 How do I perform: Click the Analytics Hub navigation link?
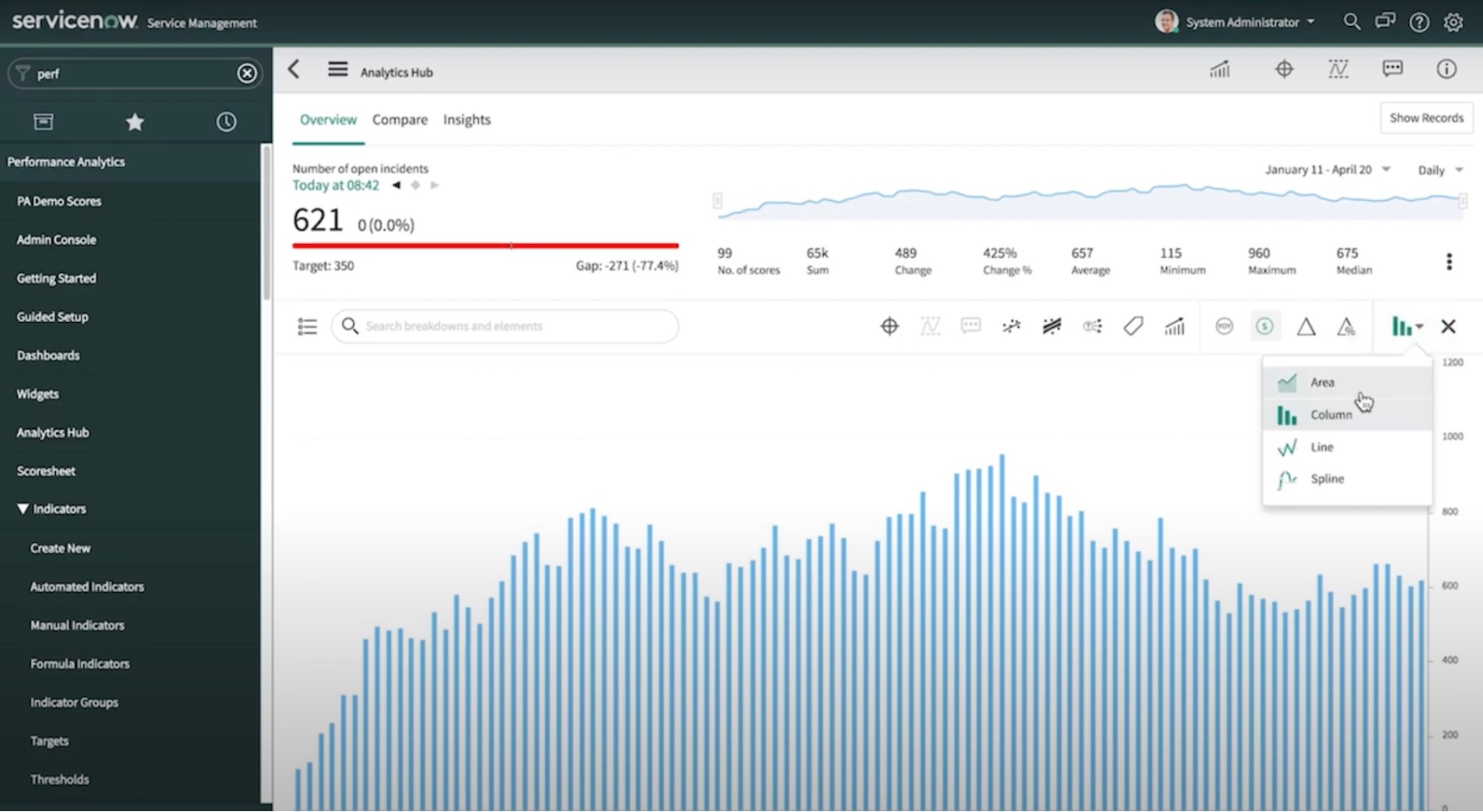tap(53, 432)
